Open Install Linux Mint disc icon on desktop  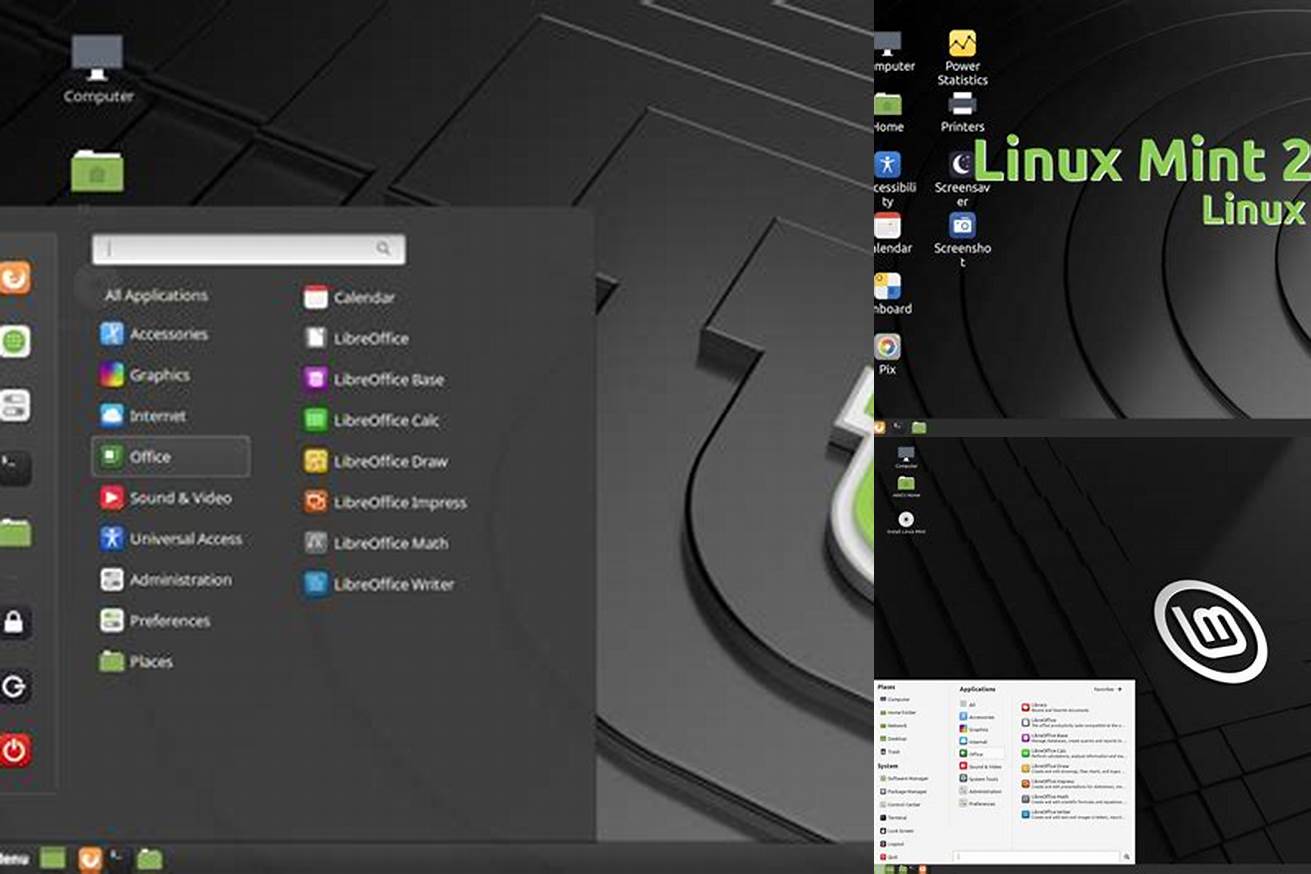click(x=906, y=522)
